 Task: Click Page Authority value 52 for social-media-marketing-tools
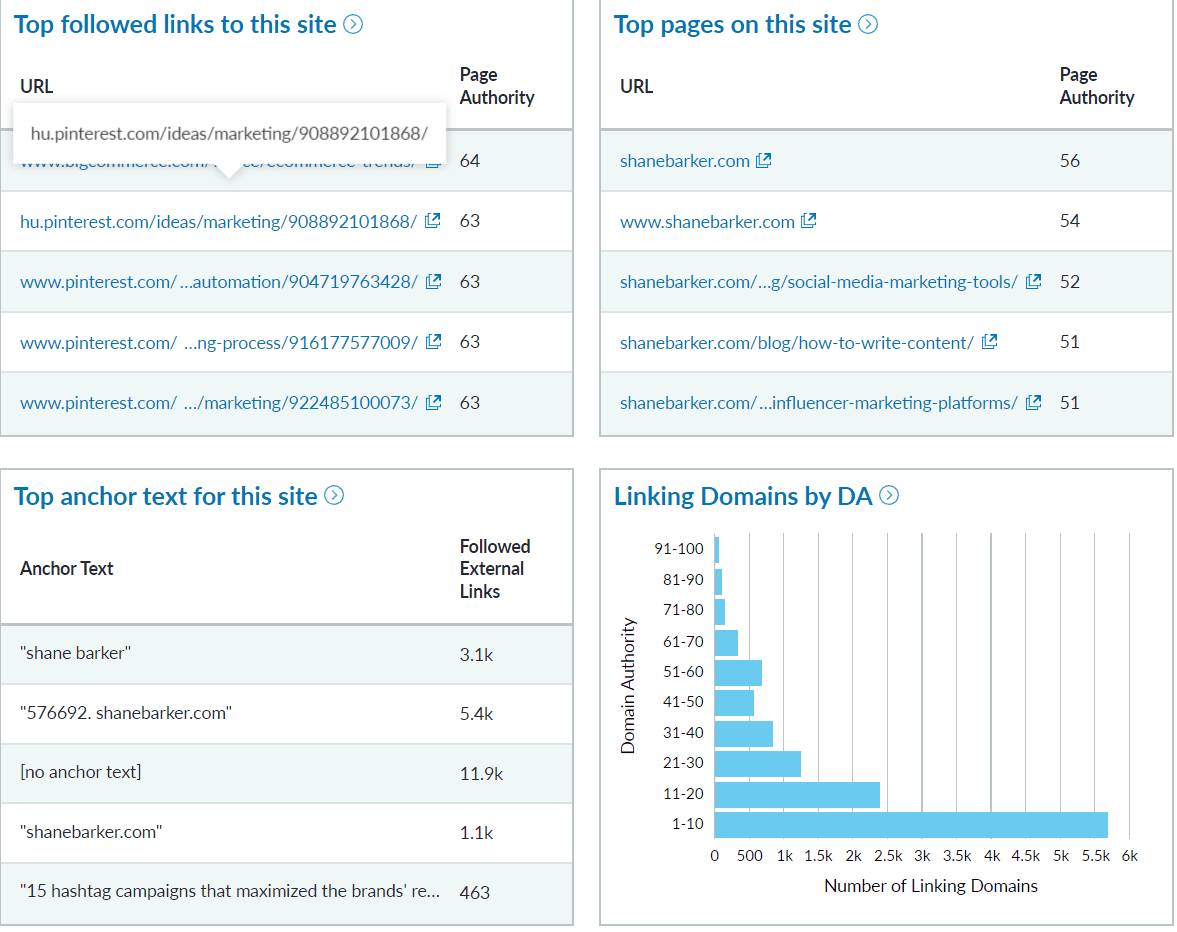[x=1070, y=281]
